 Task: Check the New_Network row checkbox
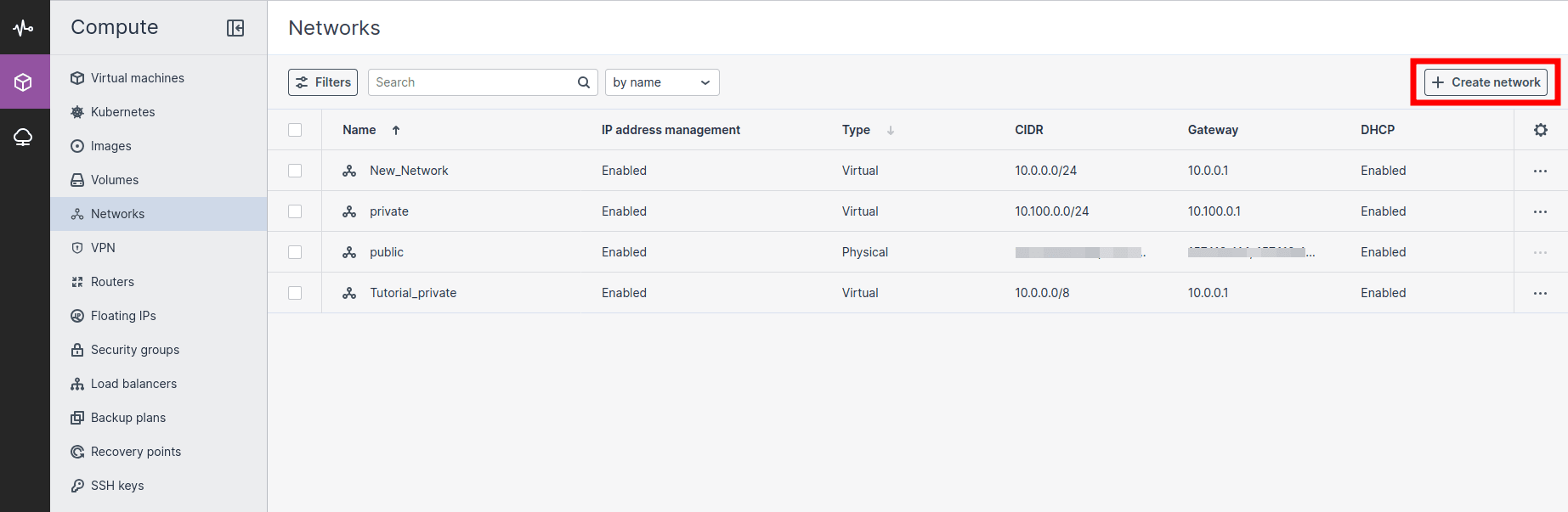pyautogui.click(x=295, y=171)
